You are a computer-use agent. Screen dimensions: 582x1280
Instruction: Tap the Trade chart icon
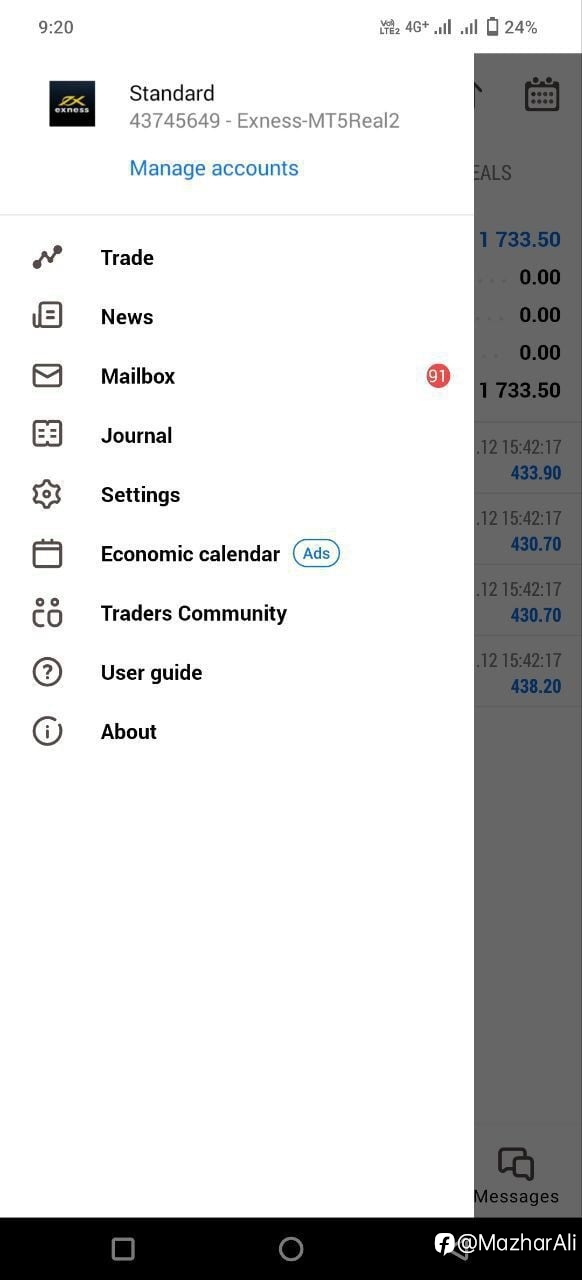47,257
